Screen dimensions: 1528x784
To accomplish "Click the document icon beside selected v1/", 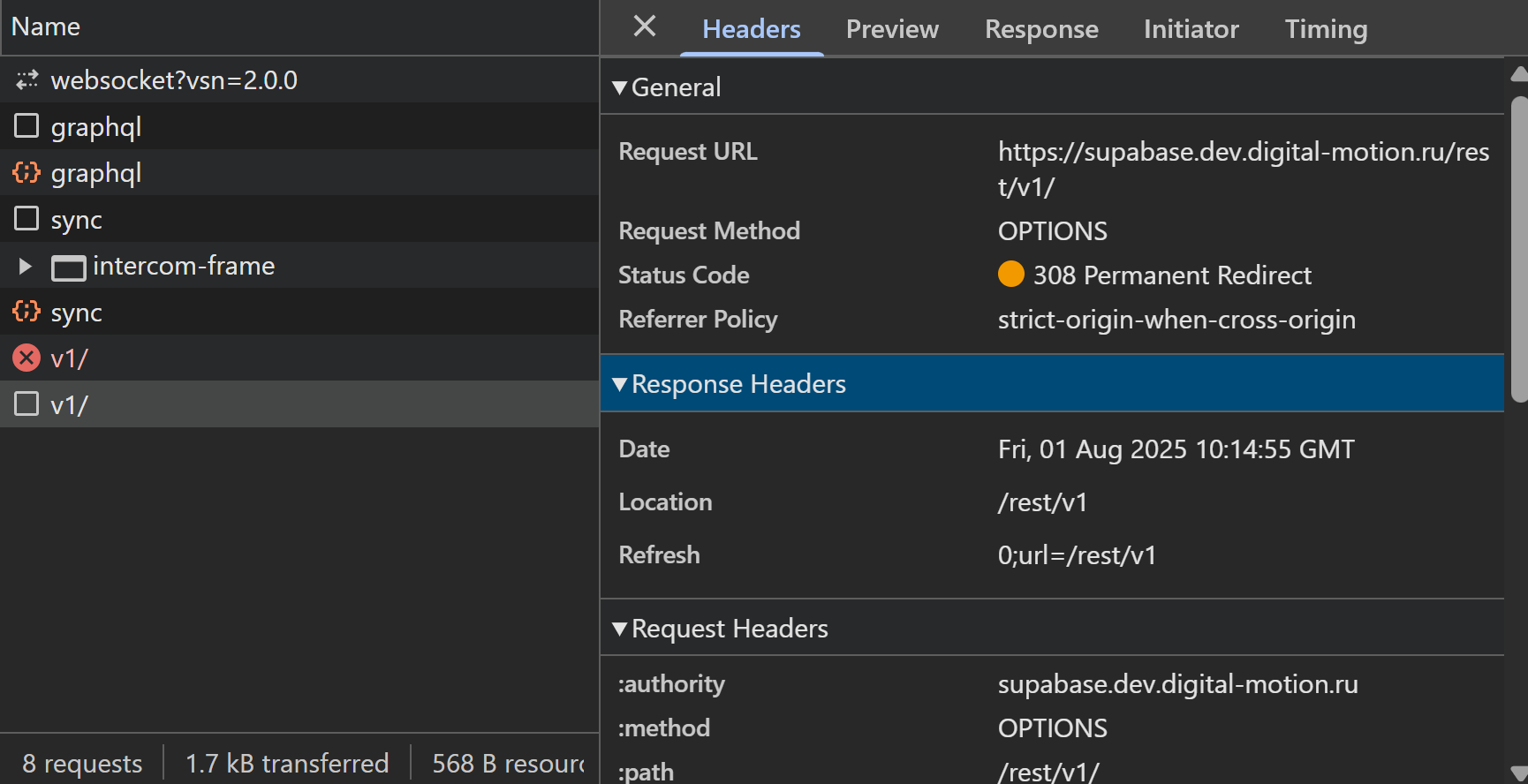I will click(26, 404).
